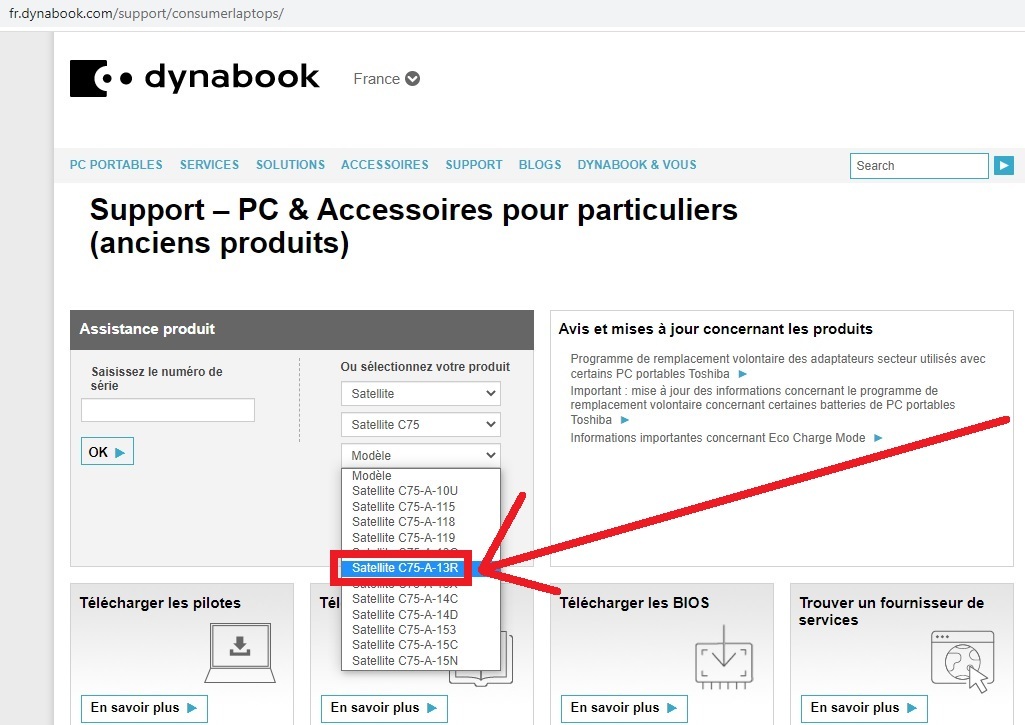Click Trouver un fournisseur de services heading

pyautogui.click(x=891, y=611)
